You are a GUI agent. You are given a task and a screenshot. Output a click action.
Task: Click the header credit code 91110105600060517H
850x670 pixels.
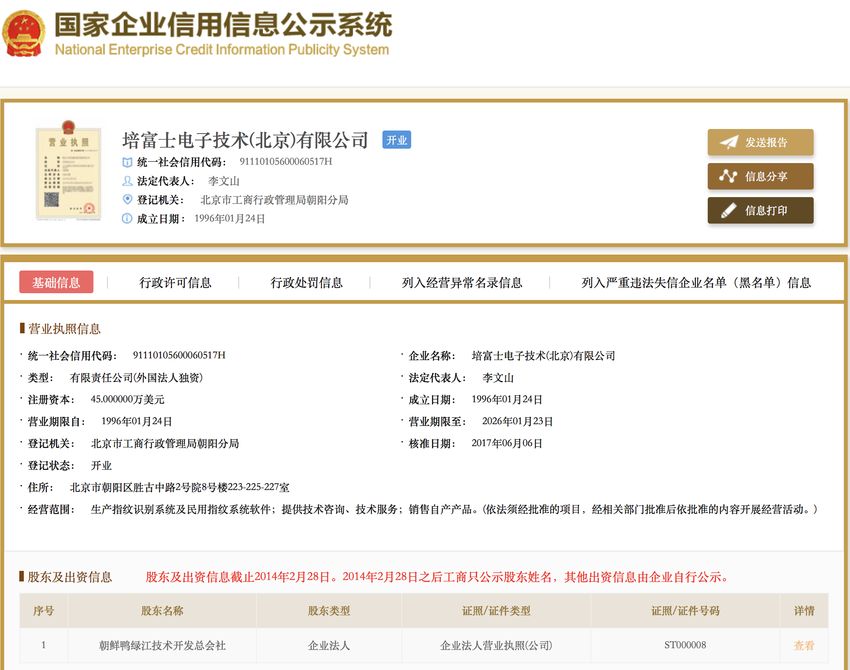[286, 162]
